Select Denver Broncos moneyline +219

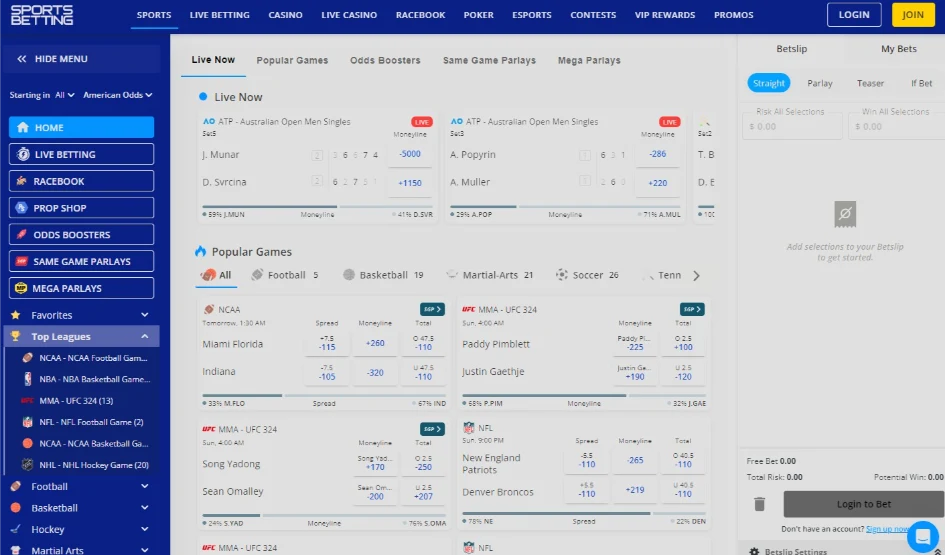pos(635,490)
